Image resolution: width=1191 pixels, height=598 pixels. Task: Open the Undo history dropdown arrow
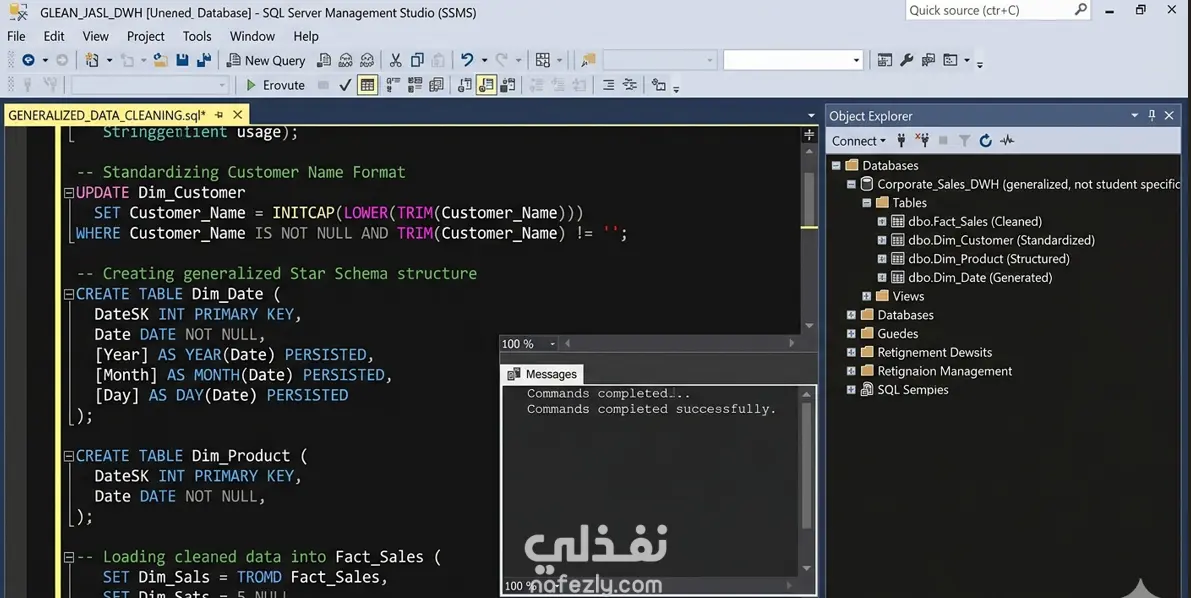tap(484, 60)
